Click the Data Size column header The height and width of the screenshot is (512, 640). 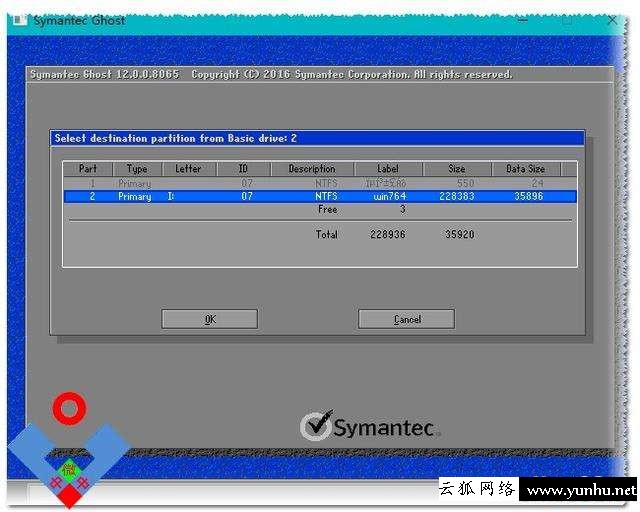point(526,169)
